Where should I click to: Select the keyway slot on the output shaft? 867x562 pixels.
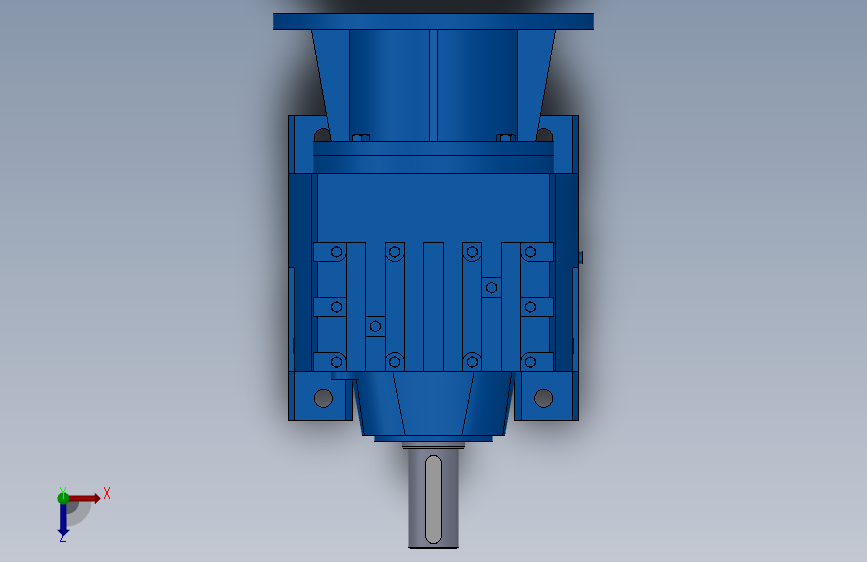434,499
